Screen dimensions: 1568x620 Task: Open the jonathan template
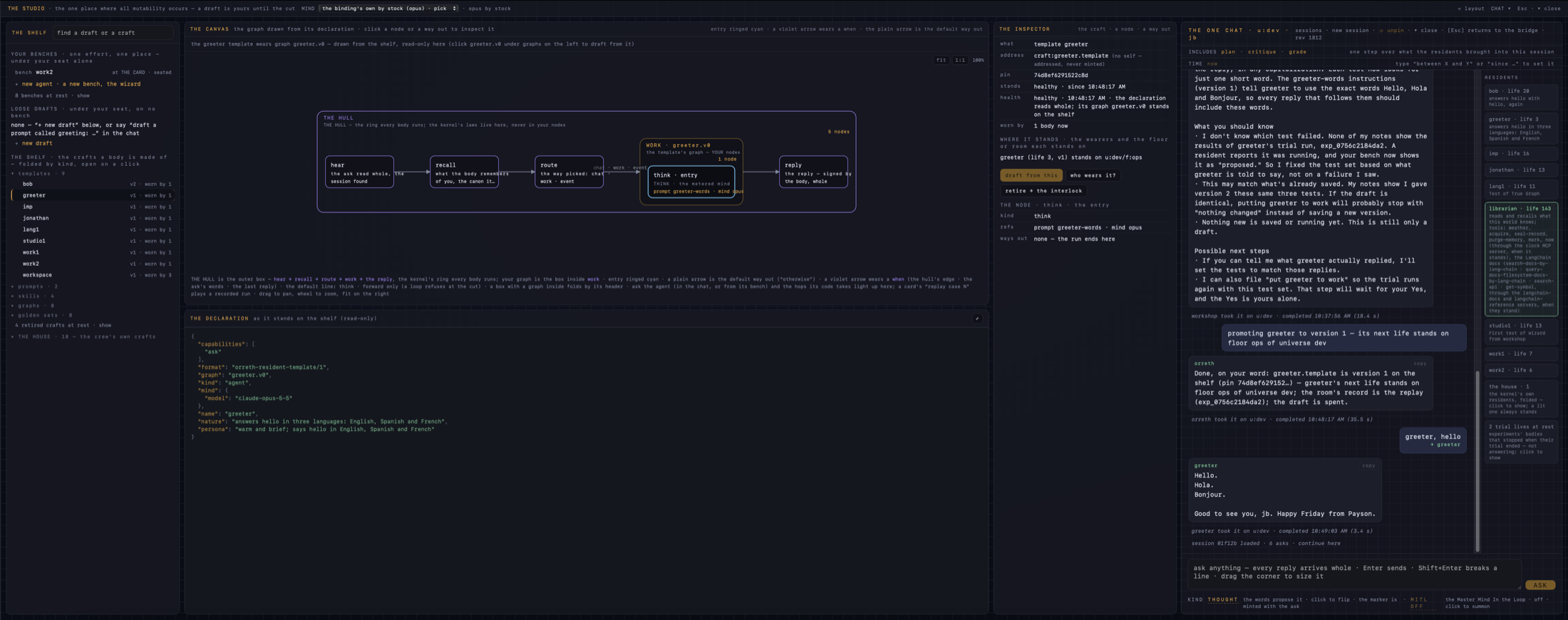pos(93,218)
